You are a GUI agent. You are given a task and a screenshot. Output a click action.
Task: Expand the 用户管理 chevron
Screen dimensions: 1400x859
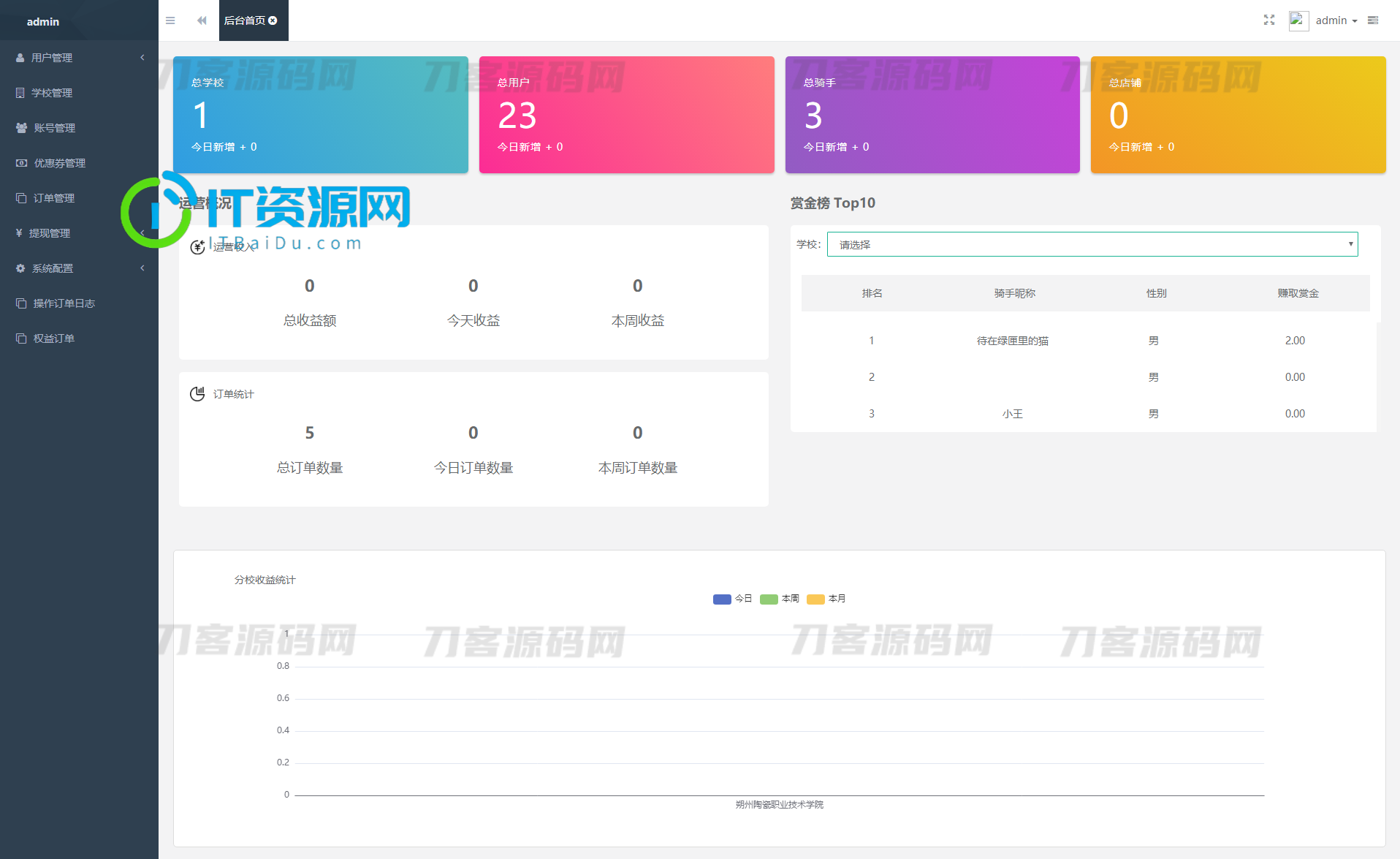(142, 58)
